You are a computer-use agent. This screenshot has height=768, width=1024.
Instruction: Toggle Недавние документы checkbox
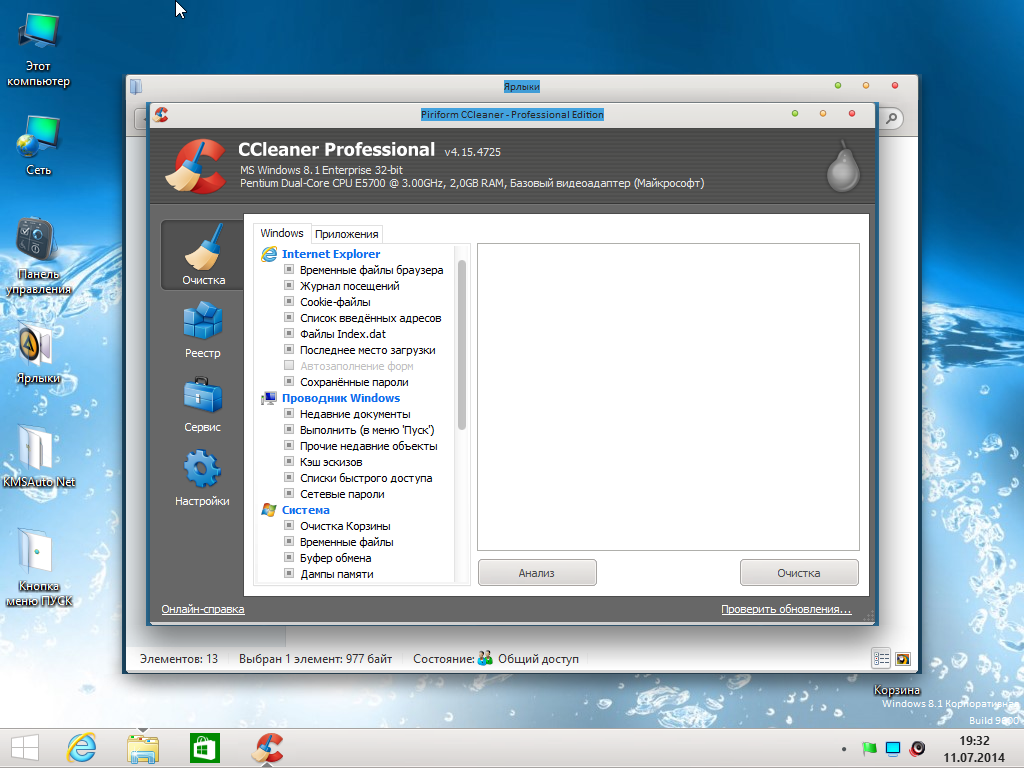point(289,413)
